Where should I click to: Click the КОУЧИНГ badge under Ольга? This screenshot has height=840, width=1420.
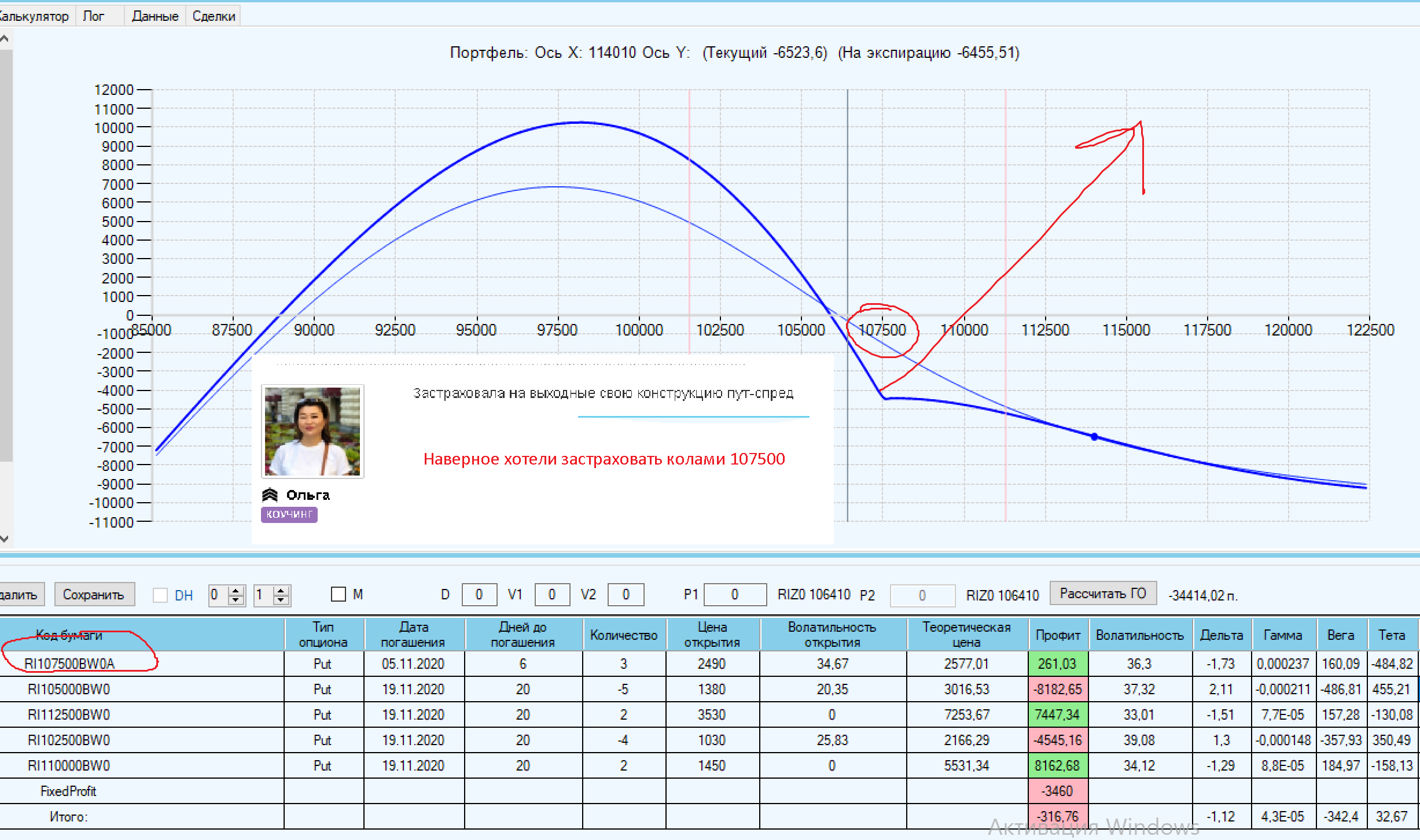(289, 514)
